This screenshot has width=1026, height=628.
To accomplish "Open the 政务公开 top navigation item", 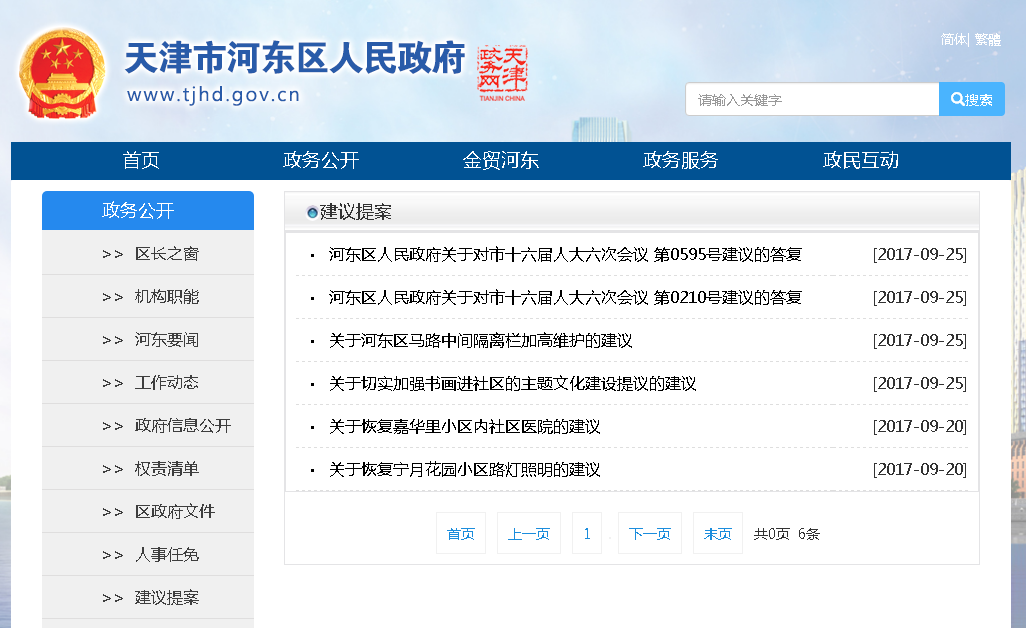I will coord(321,161).
